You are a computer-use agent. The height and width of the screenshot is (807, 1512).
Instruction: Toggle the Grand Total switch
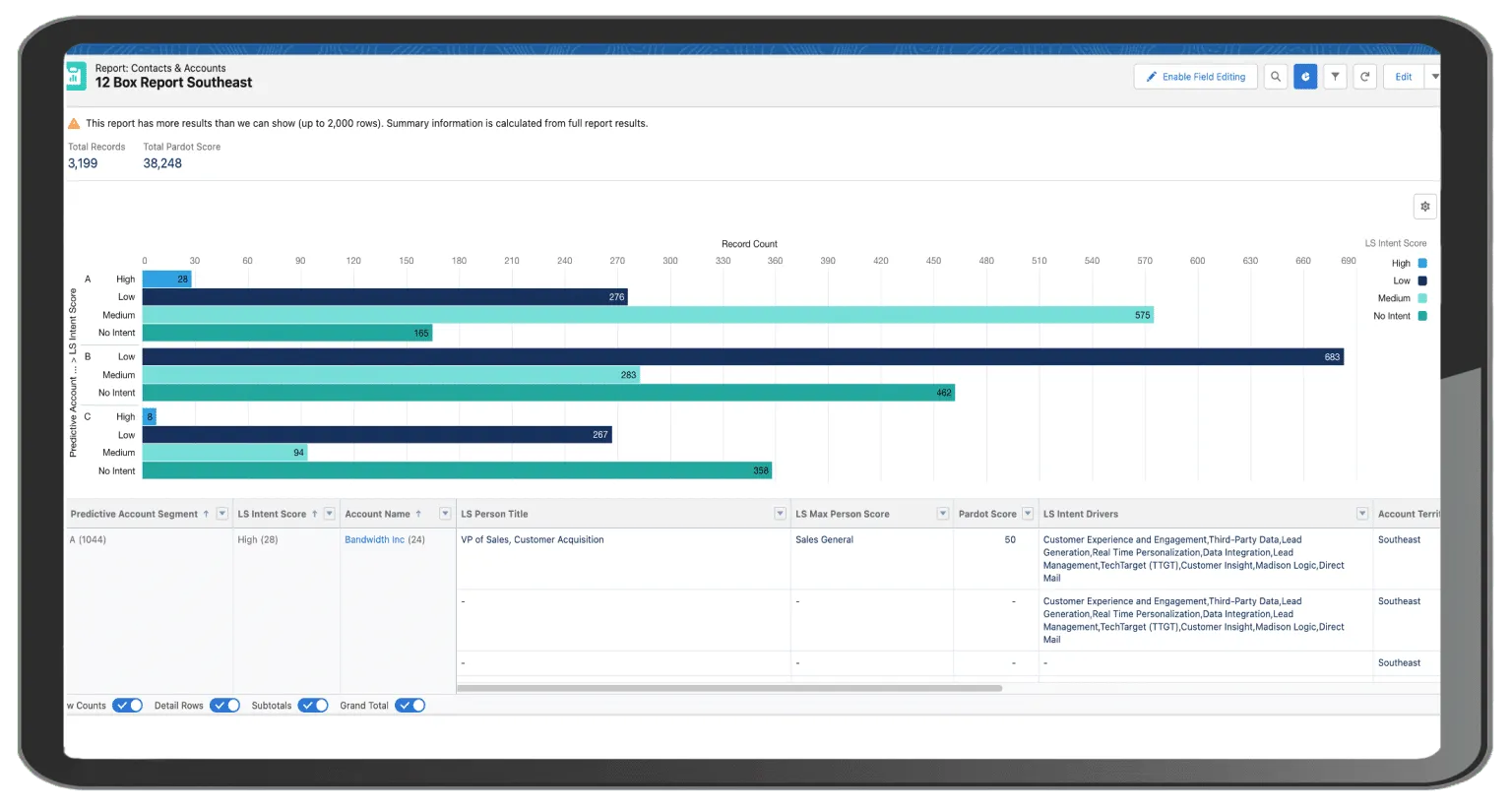409,706
